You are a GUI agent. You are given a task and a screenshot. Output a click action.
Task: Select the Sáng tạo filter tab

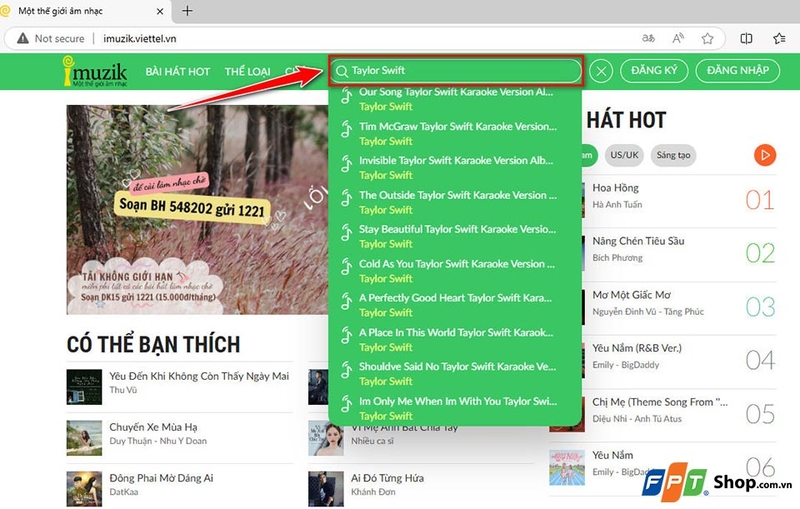point(673,155)
